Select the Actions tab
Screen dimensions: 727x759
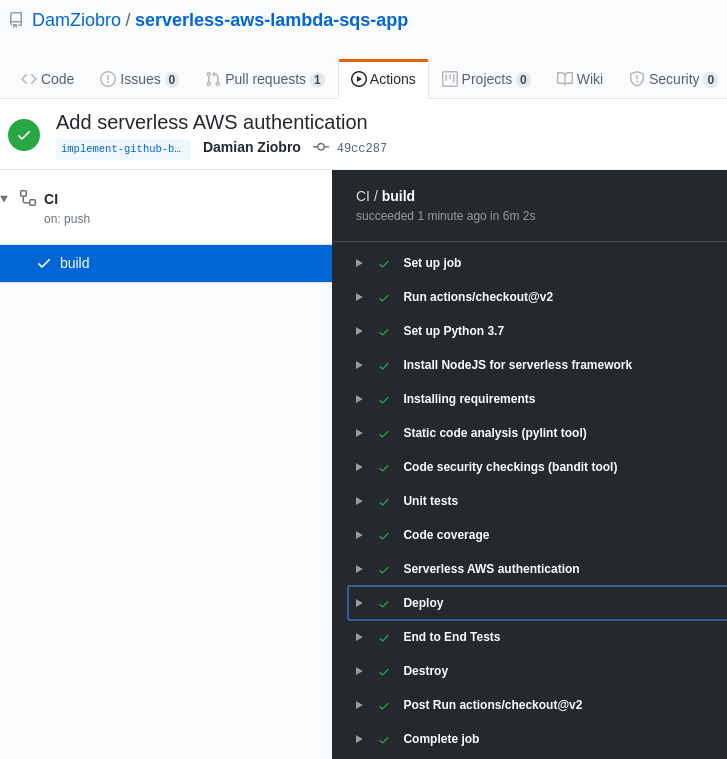pos(383,79)
